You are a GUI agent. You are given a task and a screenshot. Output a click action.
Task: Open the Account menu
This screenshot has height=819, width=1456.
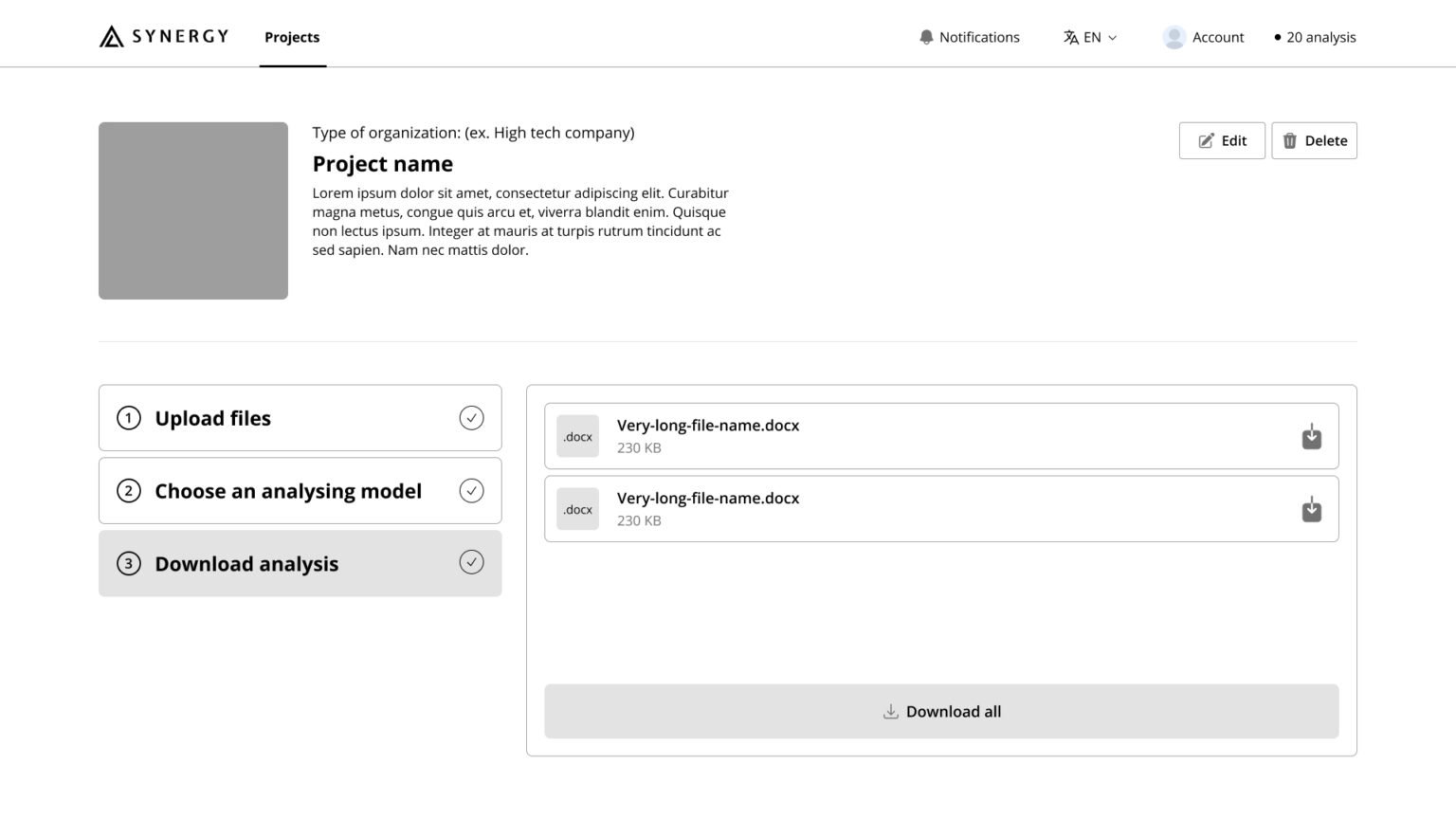(x=1203, y=37)
